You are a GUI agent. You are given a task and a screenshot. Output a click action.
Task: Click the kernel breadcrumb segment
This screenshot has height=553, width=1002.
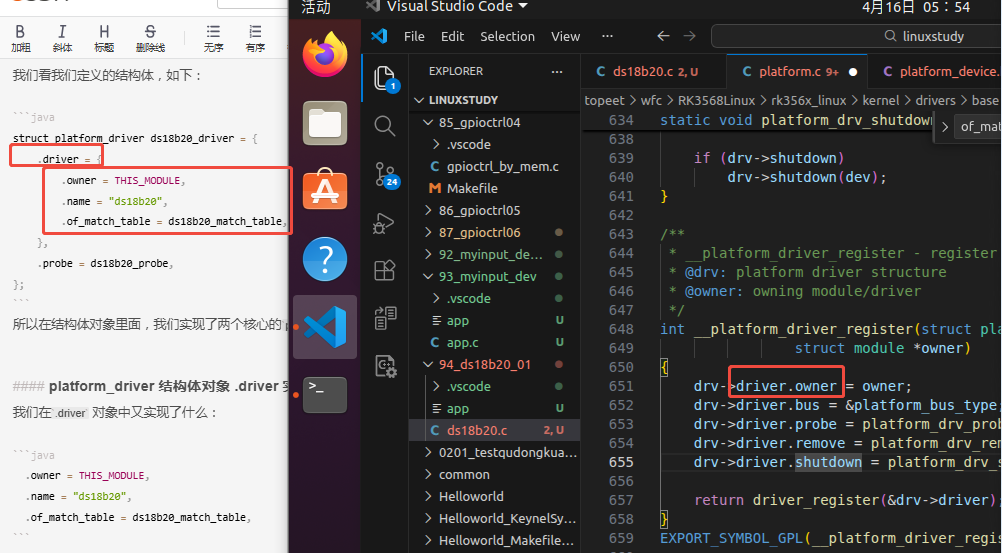pos(881,100)
